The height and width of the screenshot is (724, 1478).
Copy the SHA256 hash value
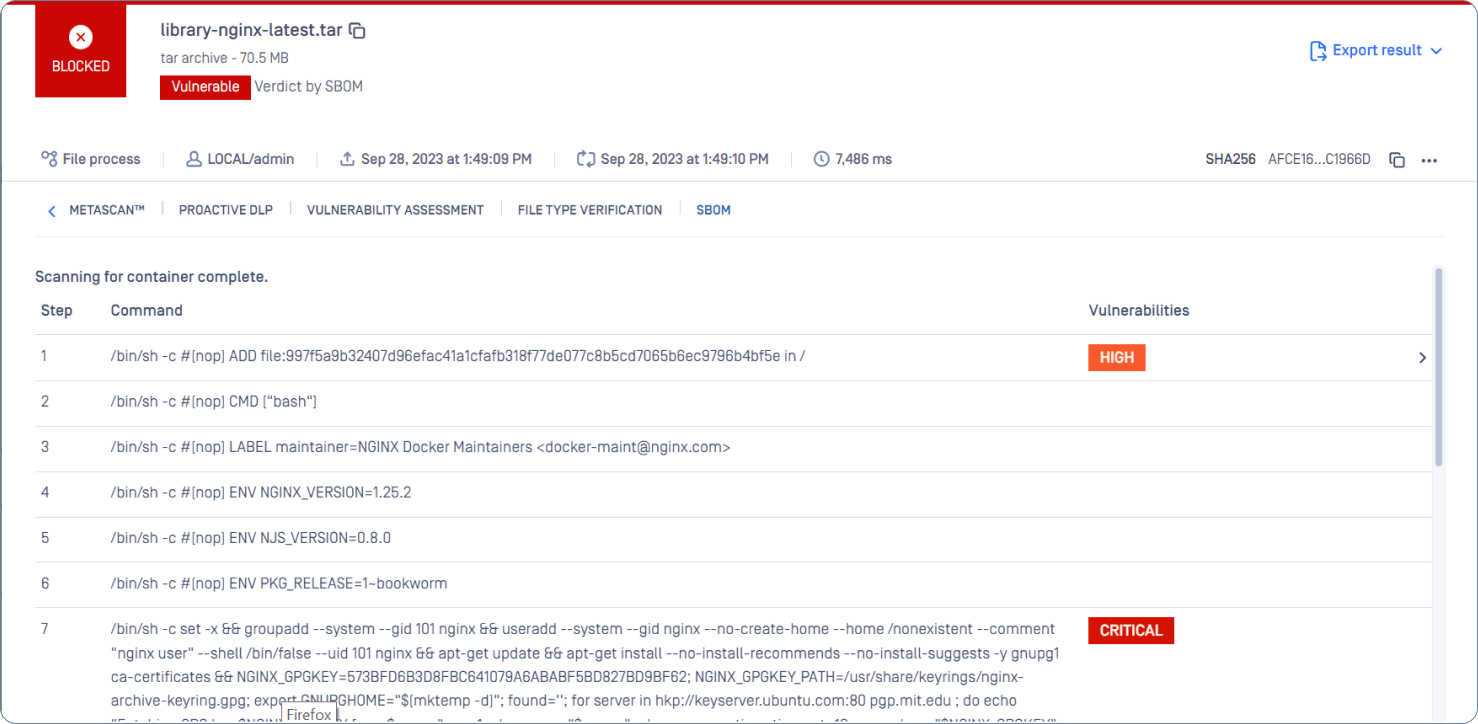coord(1397,160)
